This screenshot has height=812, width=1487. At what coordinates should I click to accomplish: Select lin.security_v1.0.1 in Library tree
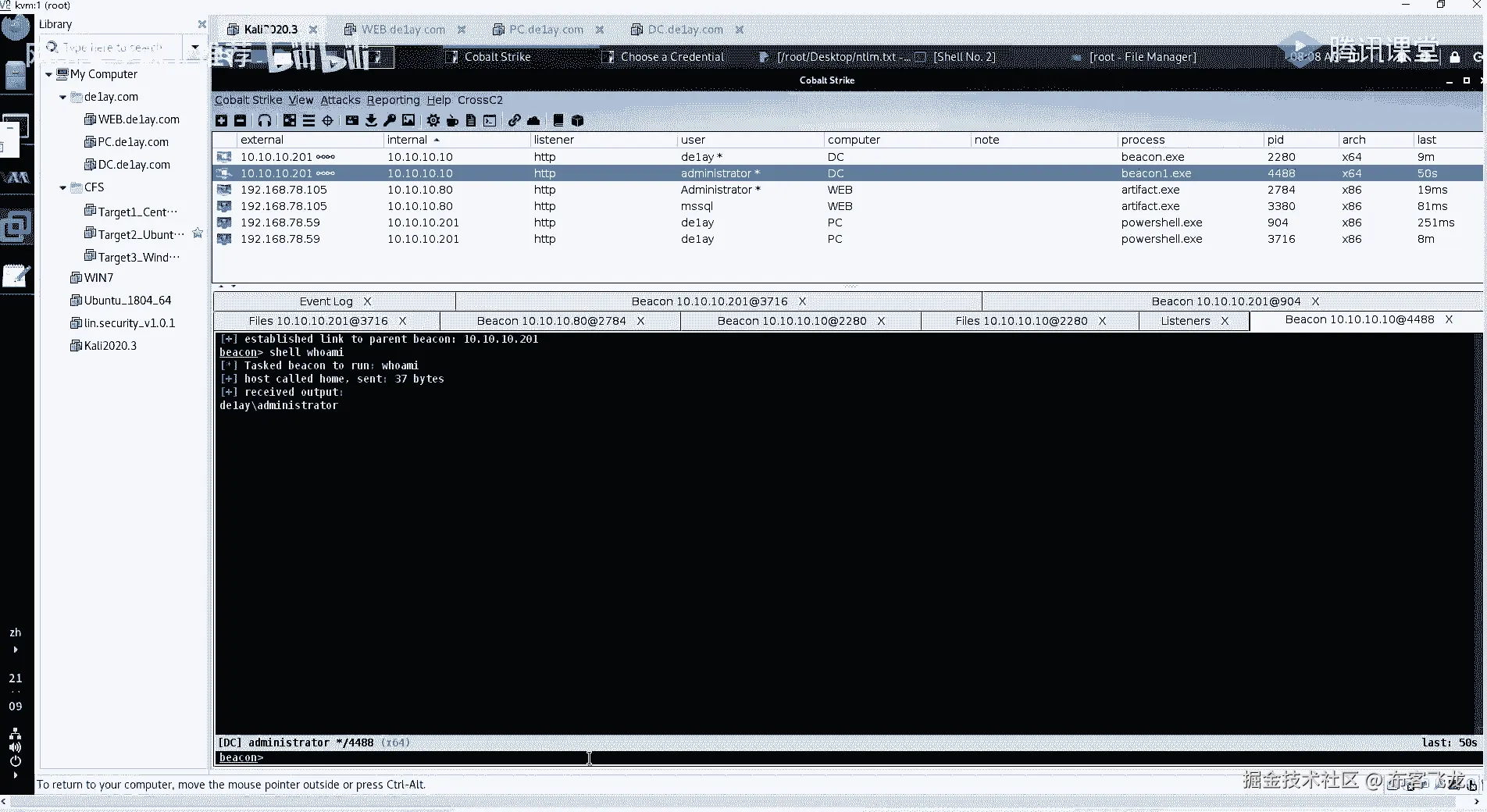tap(130, 323)
